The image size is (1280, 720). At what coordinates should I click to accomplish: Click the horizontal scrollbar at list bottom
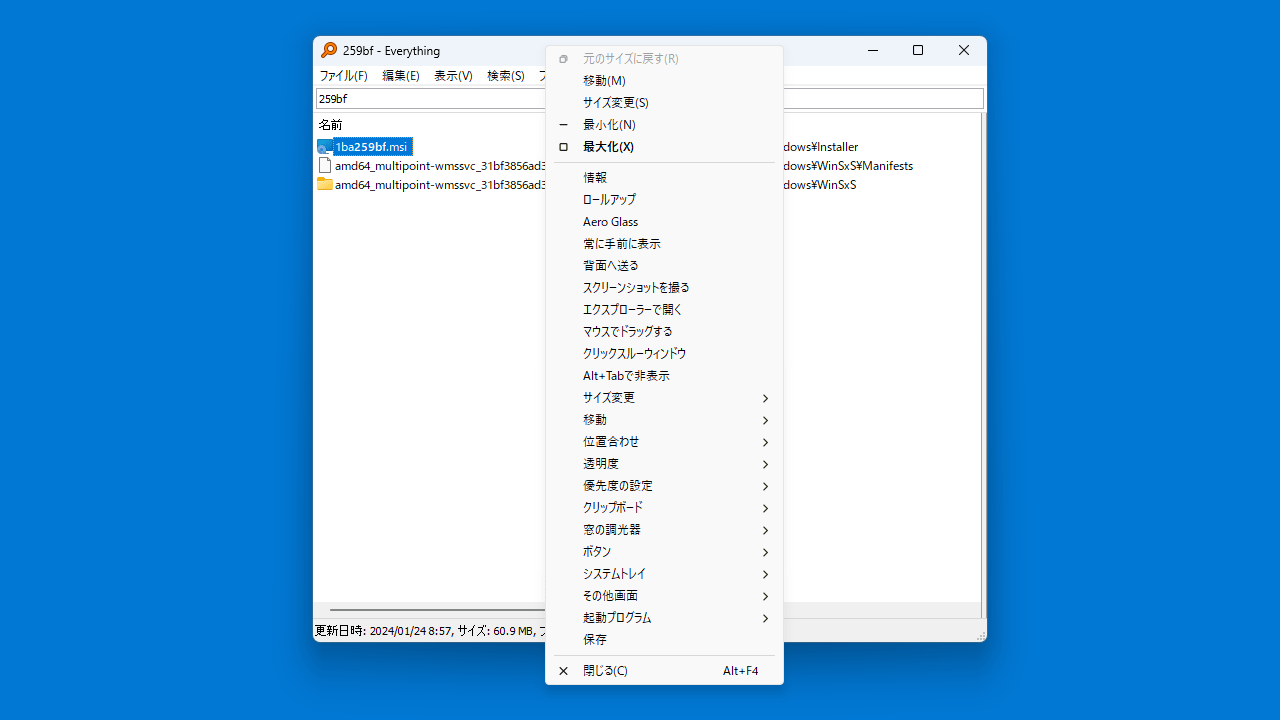click(437, 610)
